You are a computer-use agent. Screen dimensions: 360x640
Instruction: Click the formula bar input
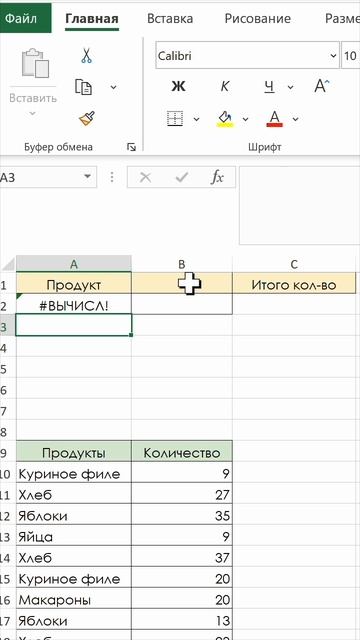(299, 205)
